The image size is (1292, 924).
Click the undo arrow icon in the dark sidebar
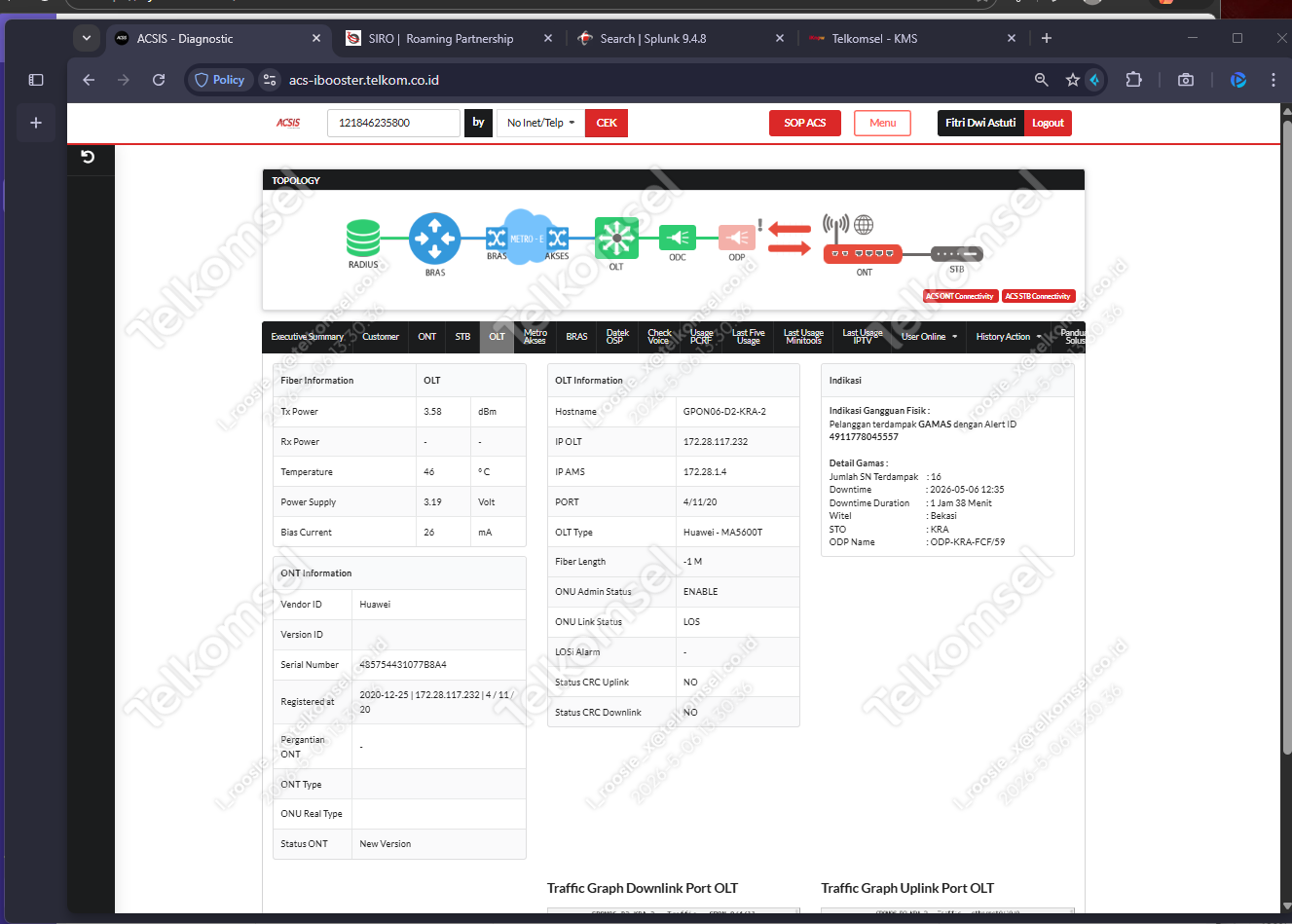click(88, 157)
